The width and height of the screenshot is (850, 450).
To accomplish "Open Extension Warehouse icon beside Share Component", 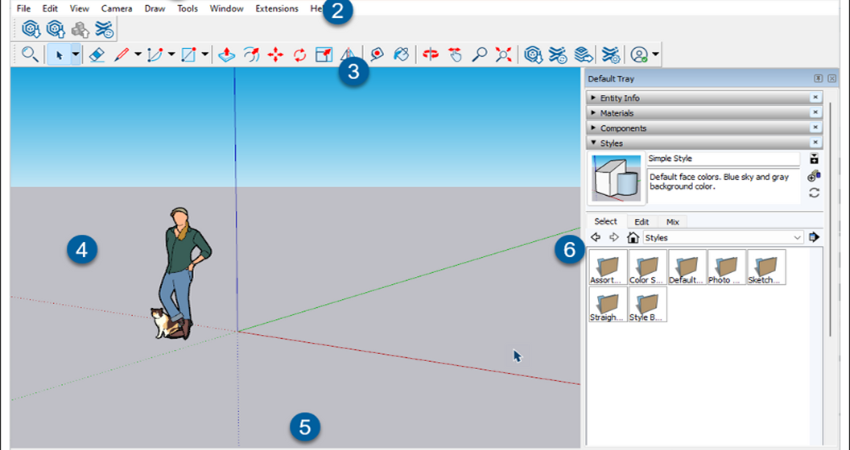I will [104, 29].
